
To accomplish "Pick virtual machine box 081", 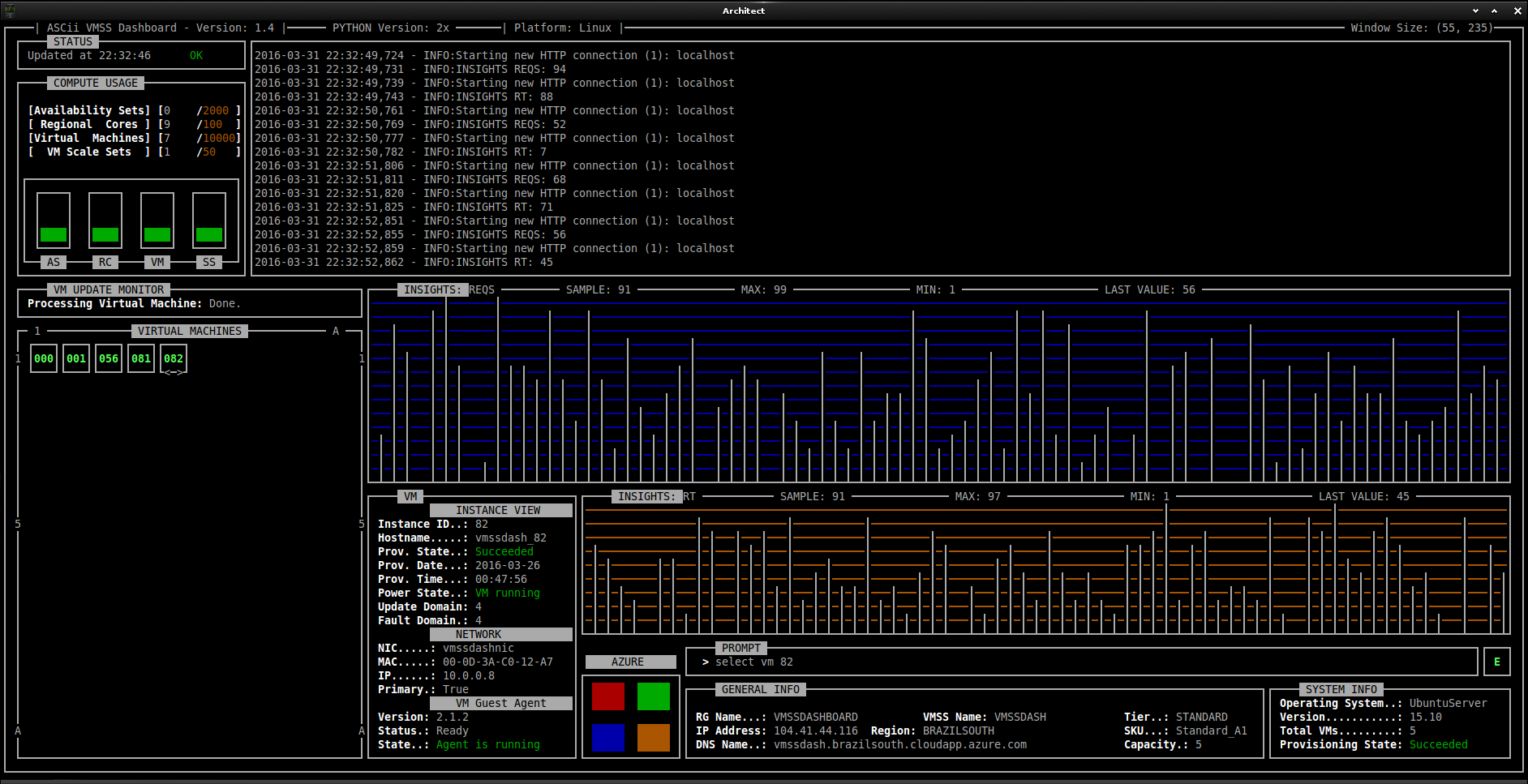I will coord(141,358).
